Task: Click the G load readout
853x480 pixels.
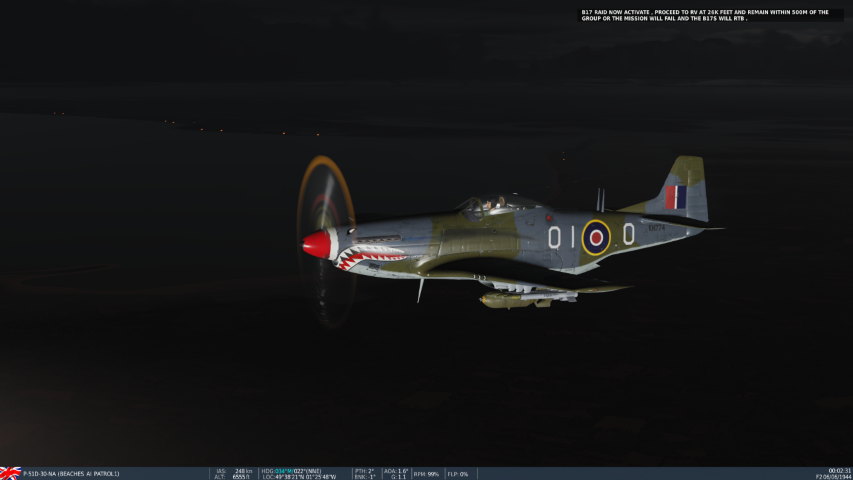Action: (x=396, y=477)
